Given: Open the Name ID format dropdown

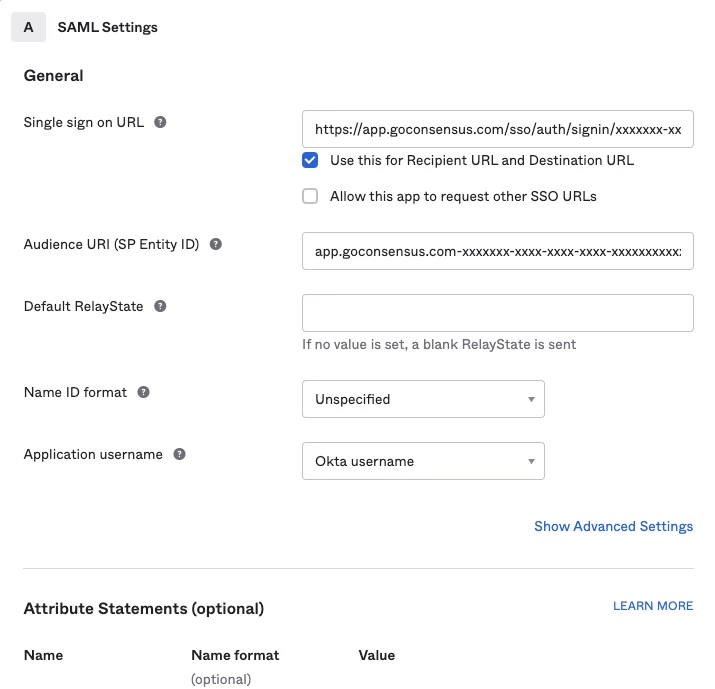Looking at the screenshot, I should [x=423, y=399].
